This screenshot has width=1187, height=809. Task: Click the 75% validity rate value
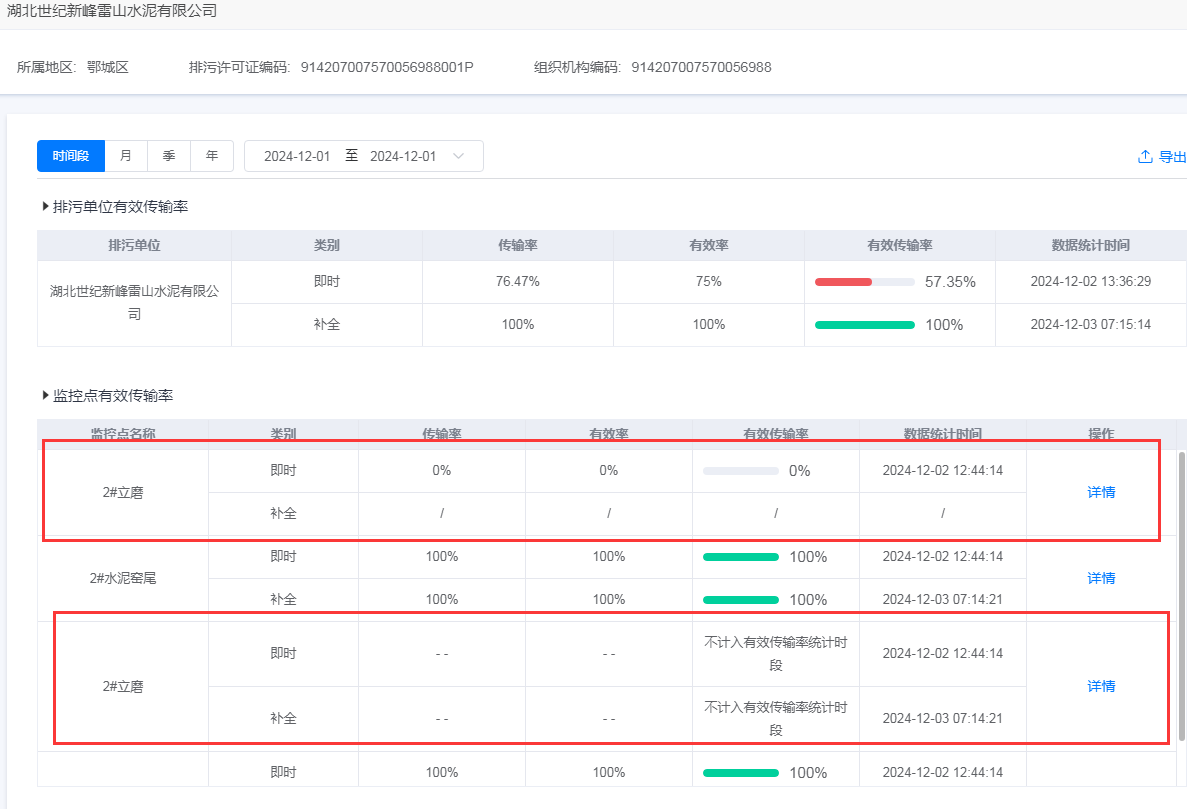(709, 282)
